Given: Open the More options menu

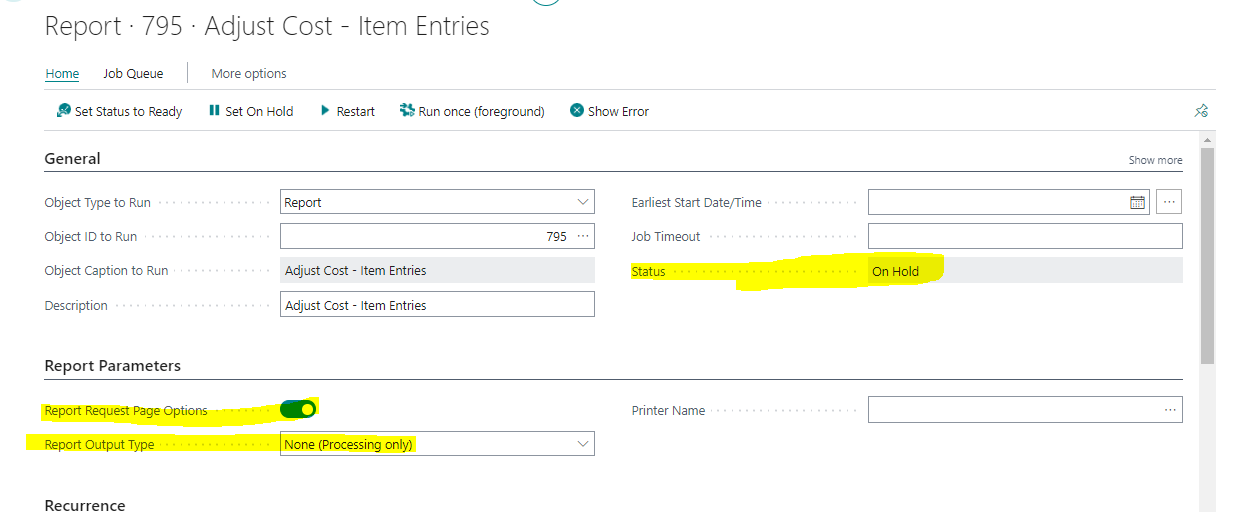Looking at the screenshot, I should 249,73.
